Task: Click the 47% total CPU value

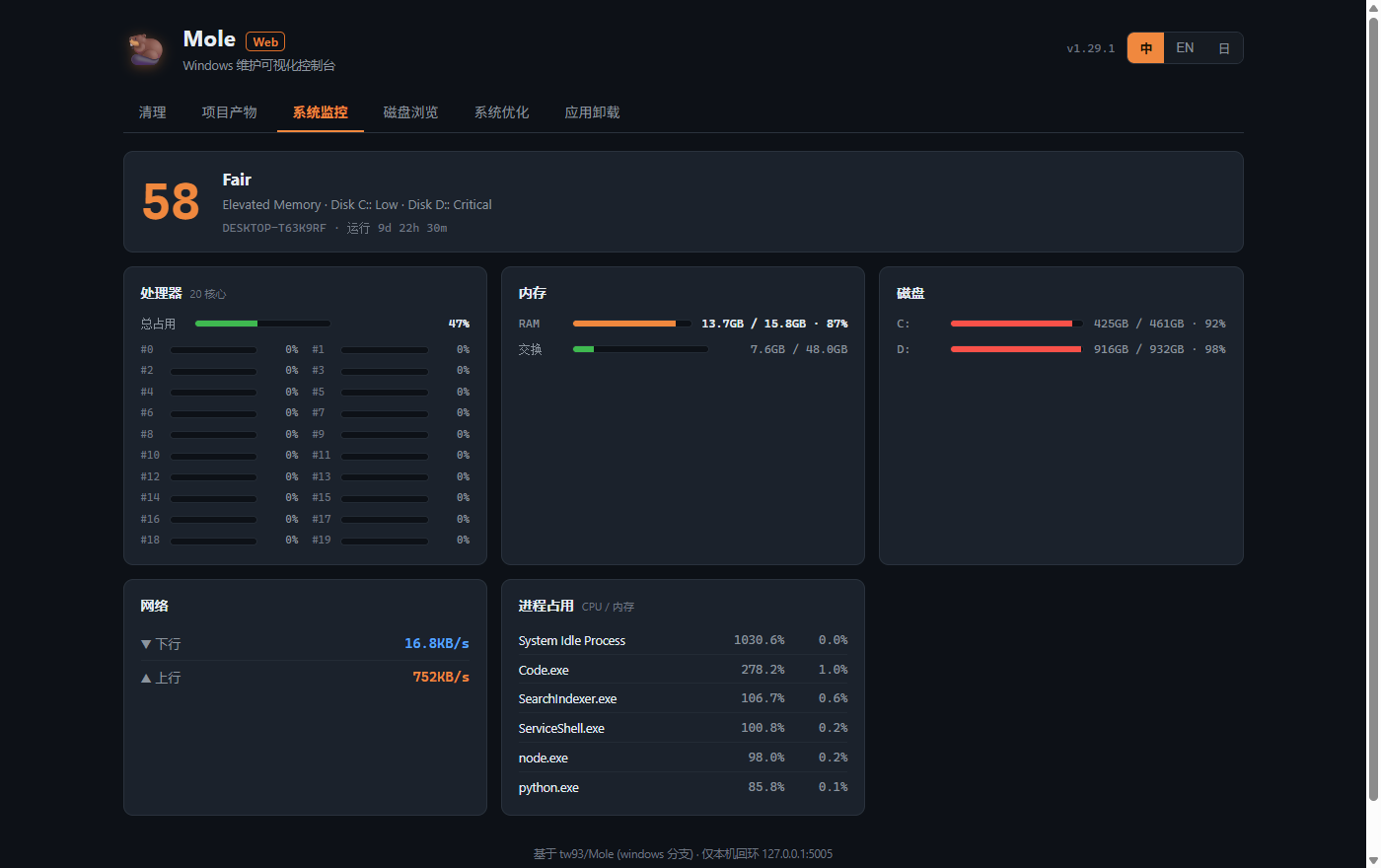Action: point(459,324)
